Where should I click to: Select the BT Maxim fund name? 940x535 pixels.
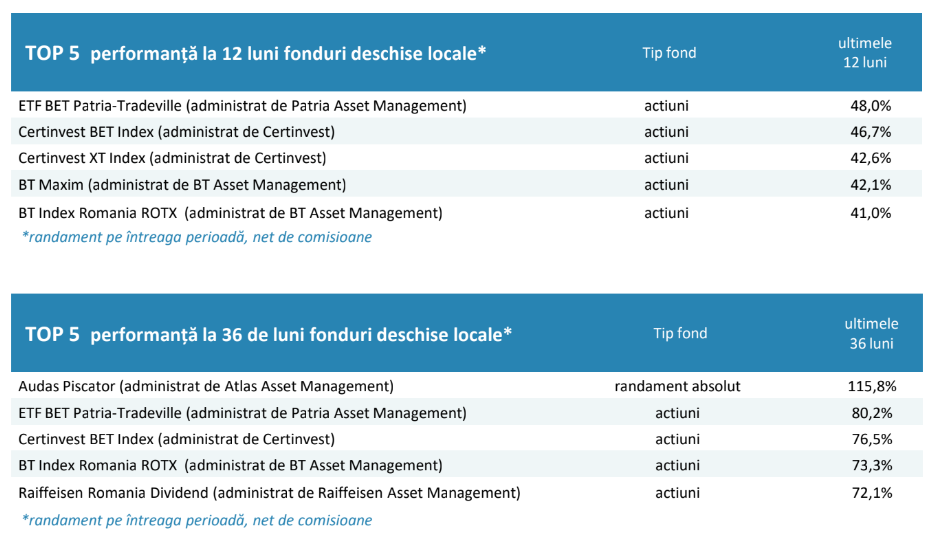(x=182, y=185)
